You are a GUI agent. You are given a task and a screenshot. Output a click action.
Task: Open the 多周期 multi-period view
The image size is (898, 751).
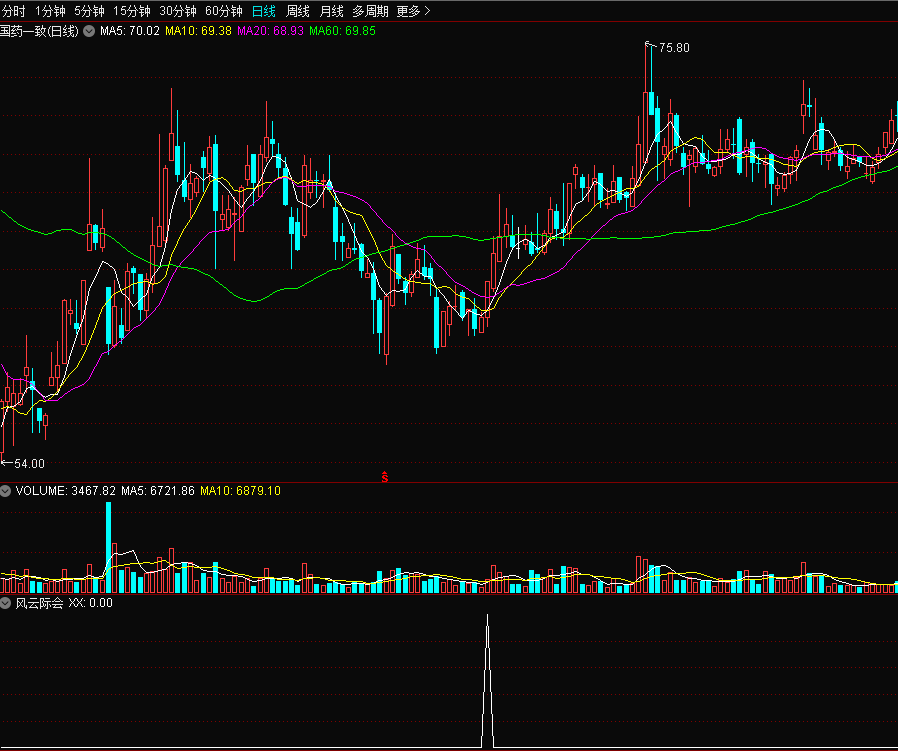(x=370, y=11)
